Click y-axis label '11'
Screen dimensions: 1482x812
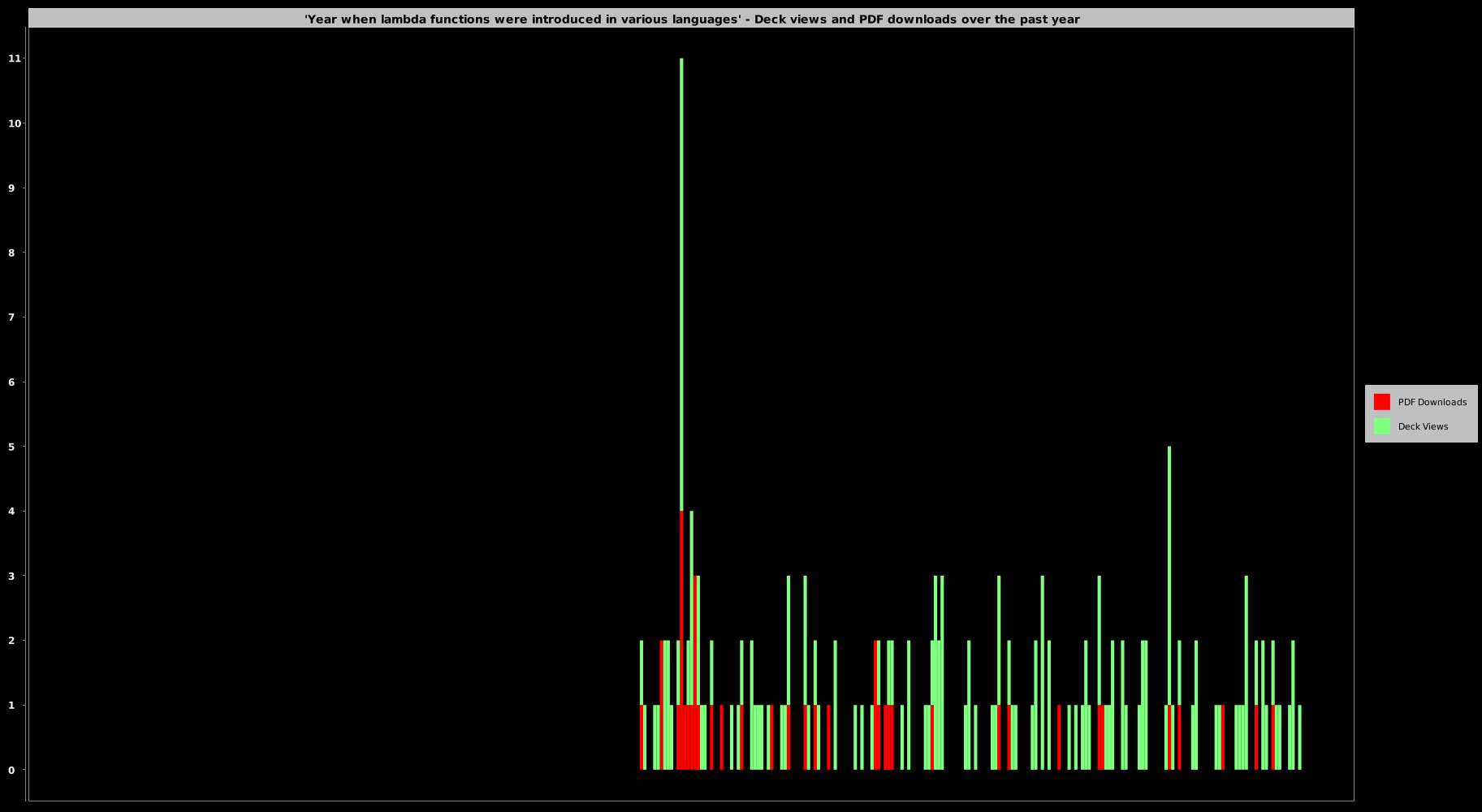pyautogui.click(x=14, y=58)
